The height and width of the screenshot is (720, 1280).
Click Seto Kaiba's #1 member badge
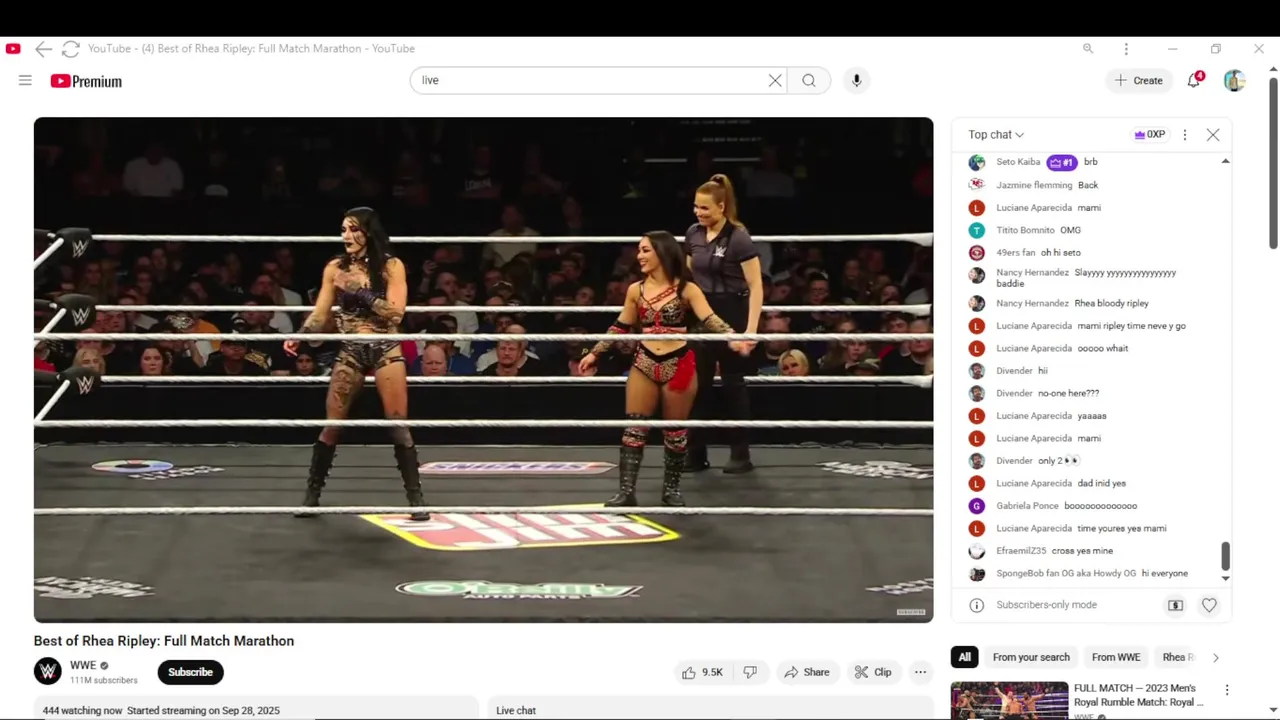point(1062,162)
